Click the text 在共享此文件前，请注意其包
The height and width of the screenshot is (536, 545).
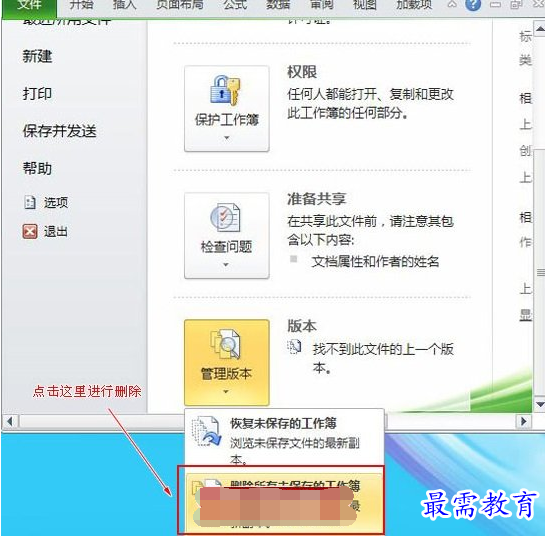tap(371, 221)
